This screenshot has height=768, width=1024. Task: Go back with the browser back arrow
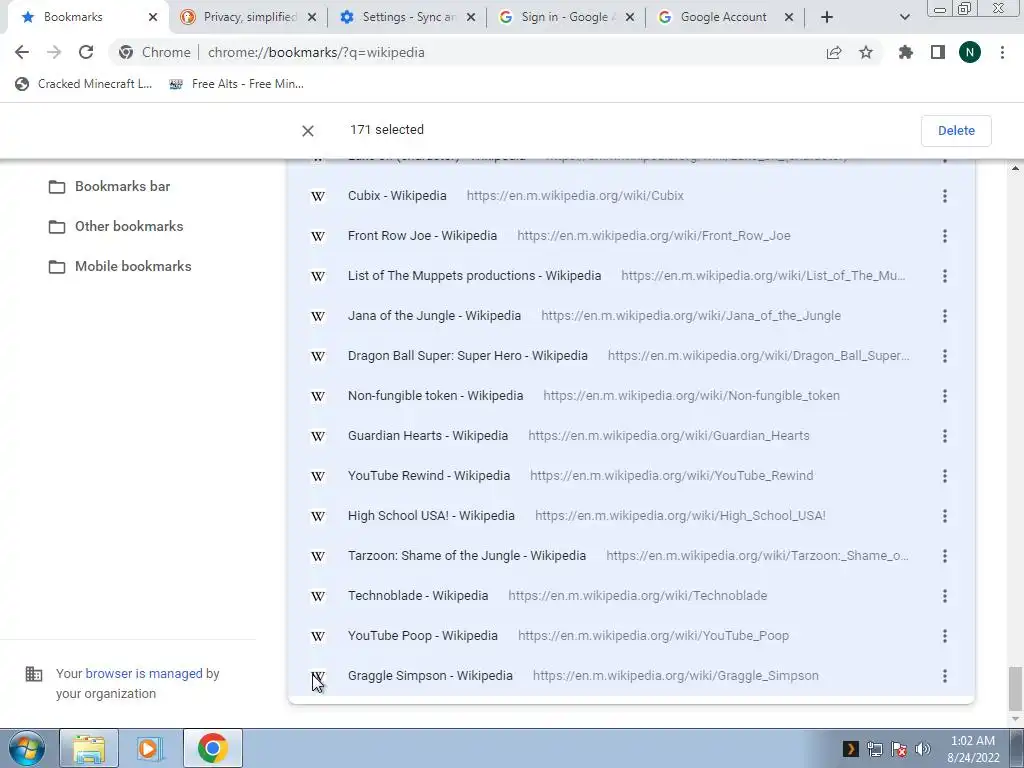[22, 52]
